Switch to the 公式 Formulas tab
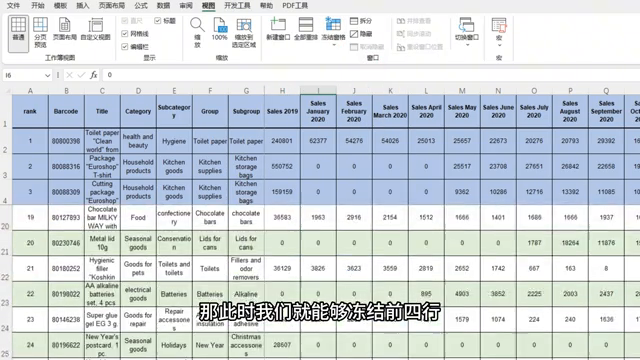This screenshot has height=360, width=640. point(141,6)
